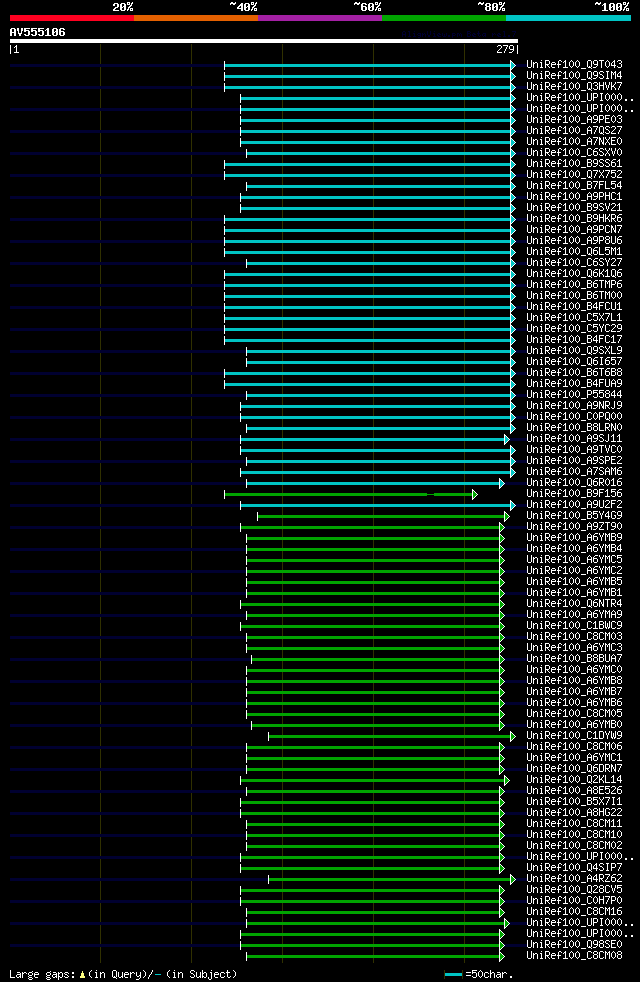Select the UniRef100_Q6I657 label
Screen dimensions: 640x982
coord(574,362)
